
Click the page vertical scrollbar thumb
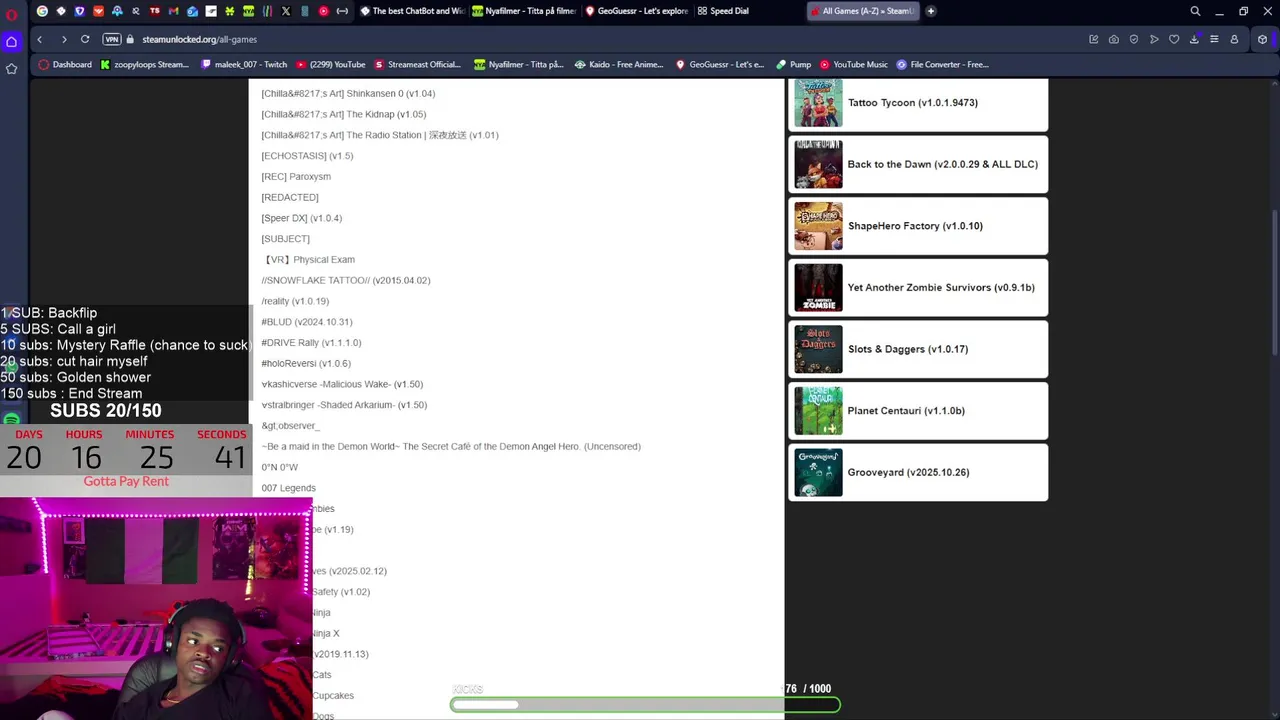click(1274, 282)
